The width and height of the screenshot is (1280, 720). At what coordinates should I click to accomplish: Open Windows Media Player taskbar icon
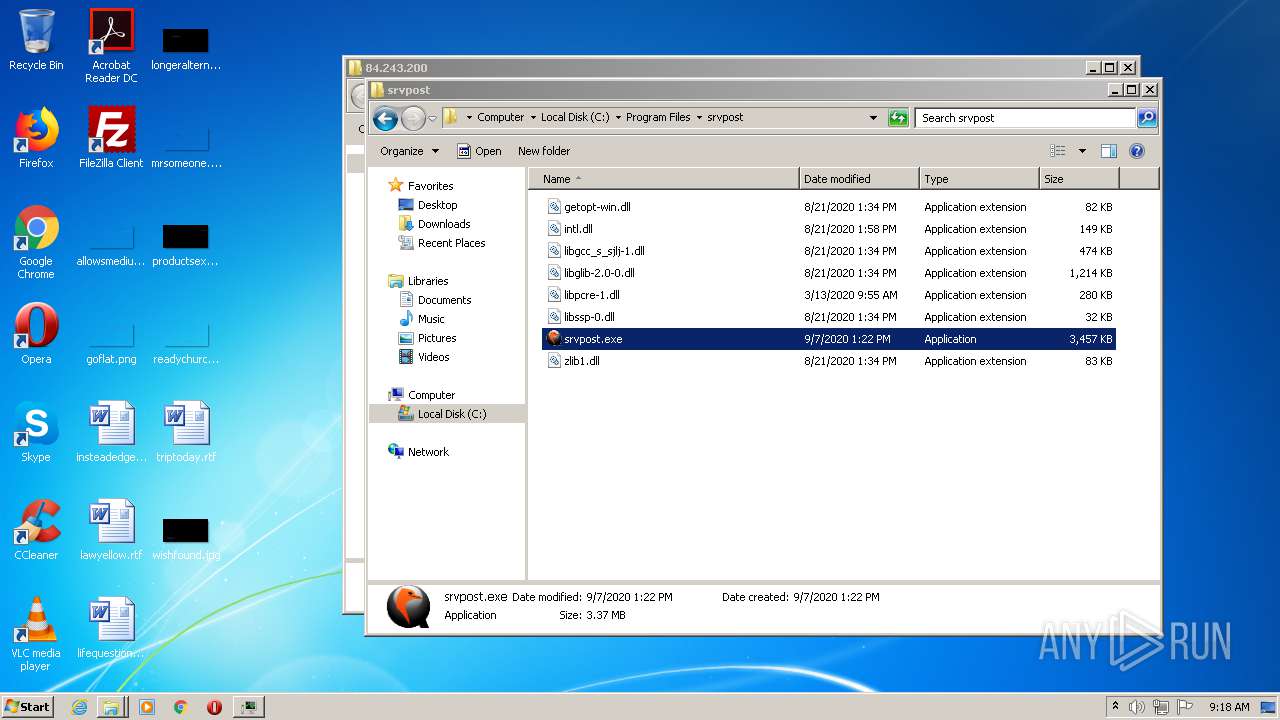point(147,707)
